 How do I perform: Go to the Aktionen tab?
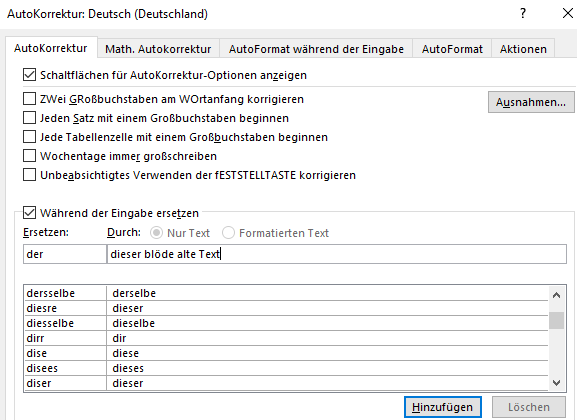click(x=523, y=49)
